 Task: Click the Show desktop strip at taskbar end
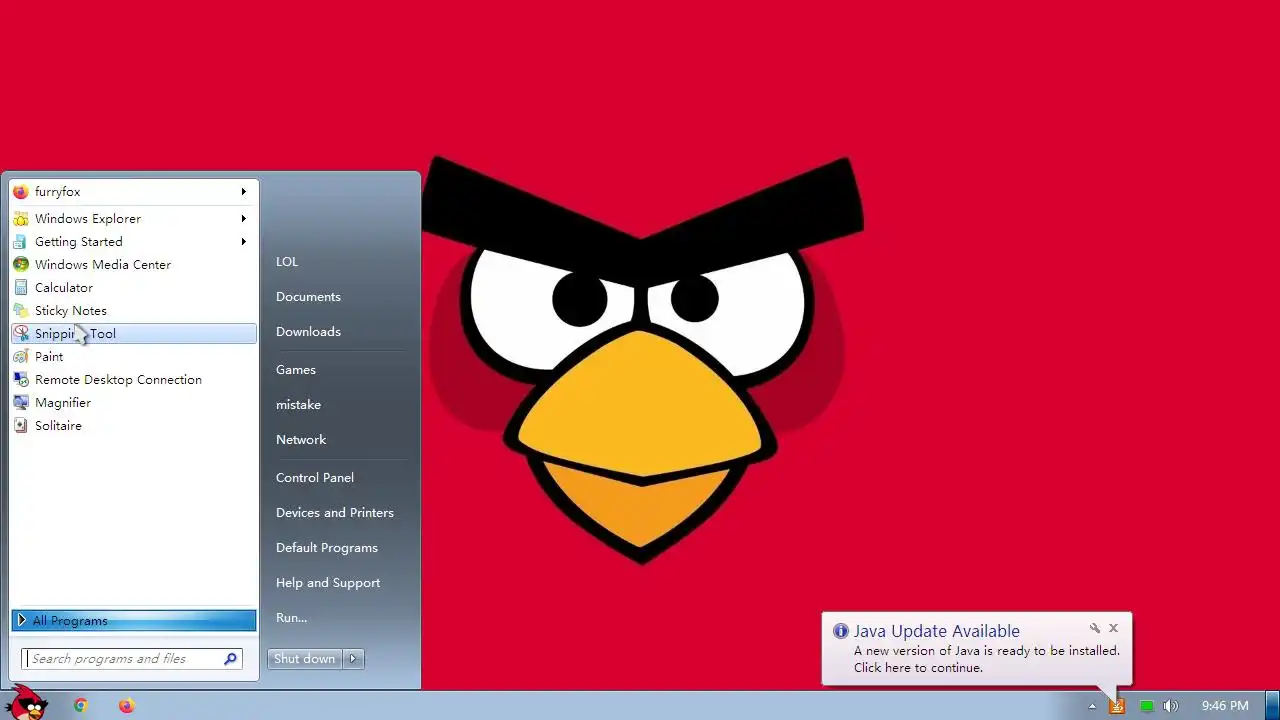[x=1272, y=706]
